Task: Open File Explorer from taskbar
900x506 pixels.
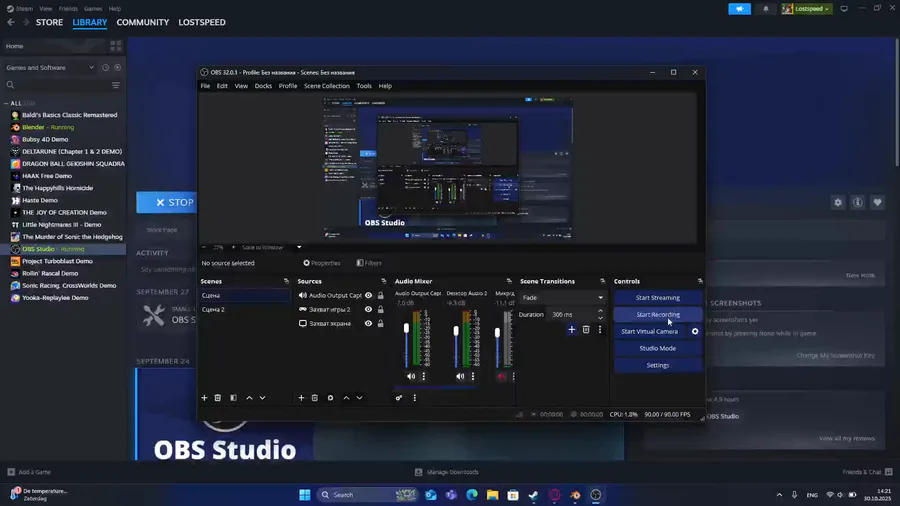Action: 492,495
